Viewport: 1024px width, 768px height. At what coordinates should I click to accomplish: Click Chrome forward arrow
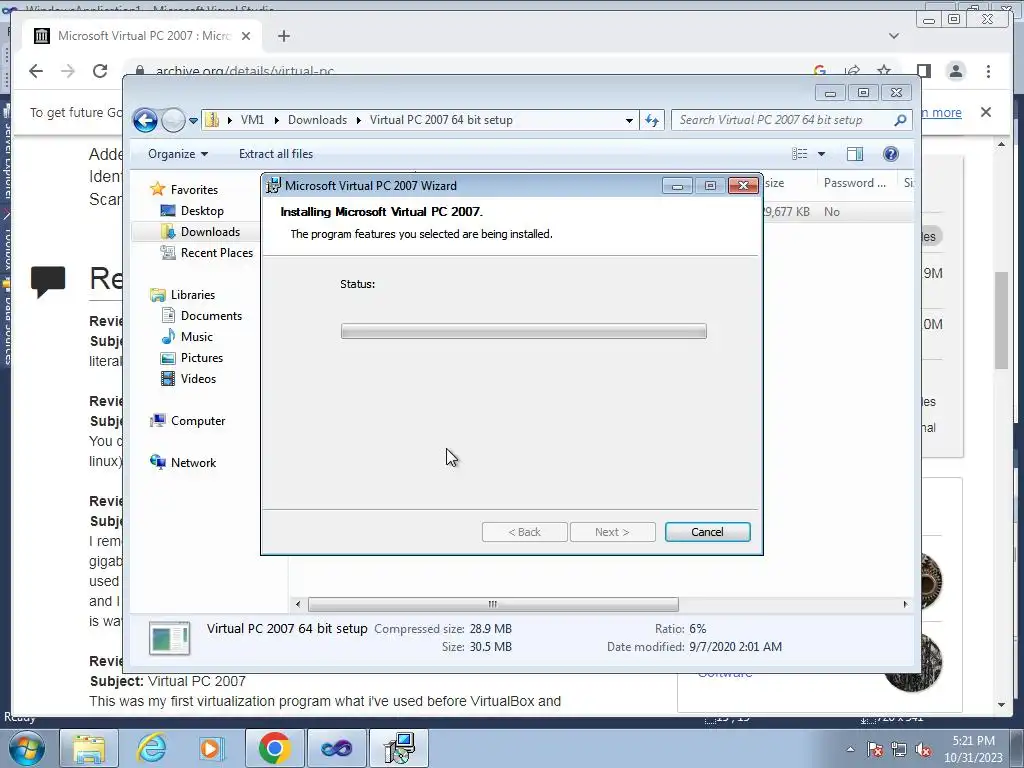(x=68, y=71)
